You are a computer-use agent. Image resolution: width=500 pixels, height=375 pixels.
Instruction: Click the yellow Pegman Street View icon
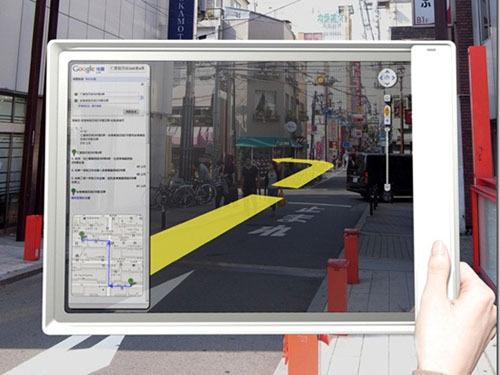(387, 111)
